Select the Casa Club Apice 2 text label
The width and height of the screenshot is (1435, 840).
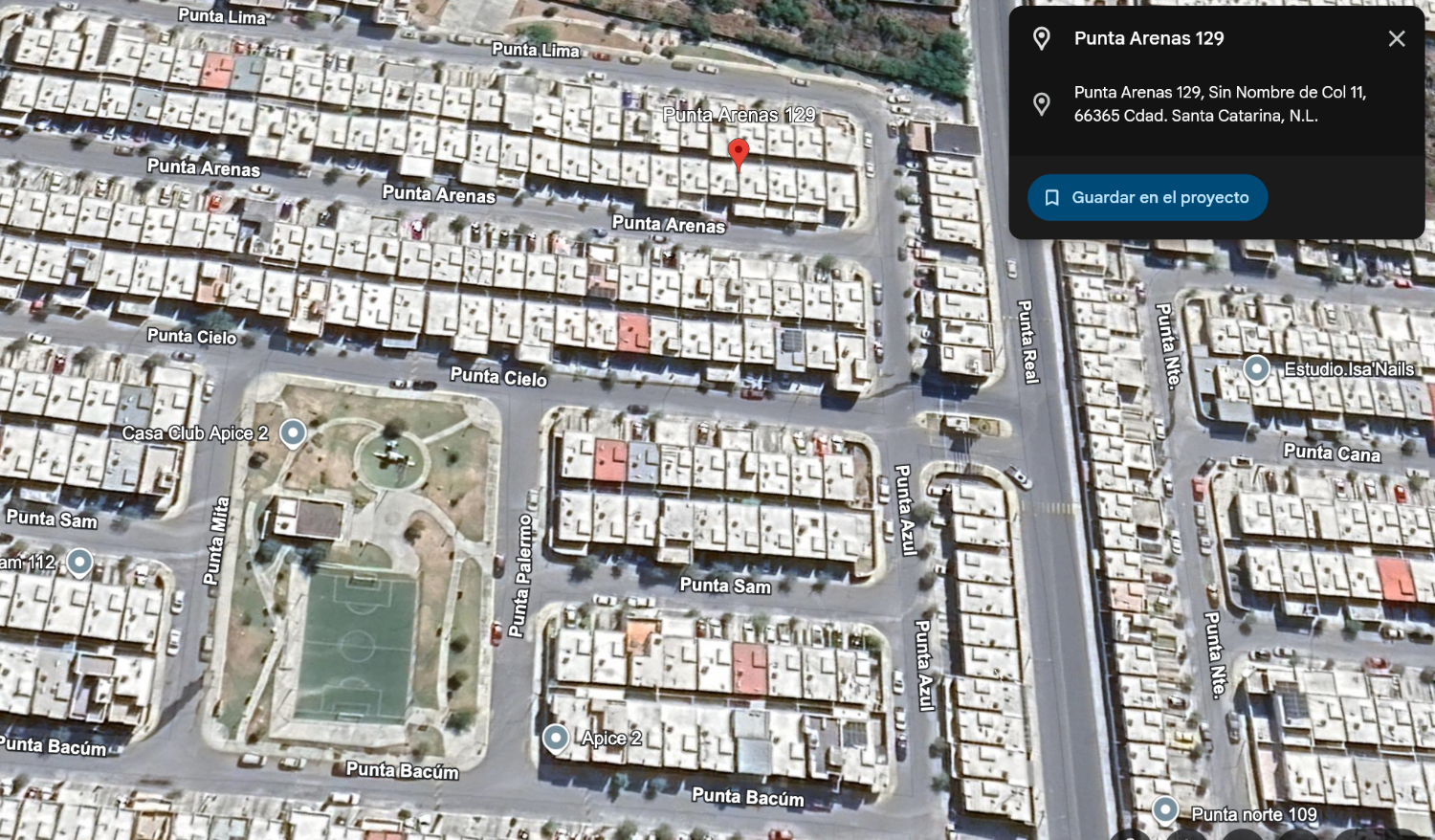click(x=194, y=433)
